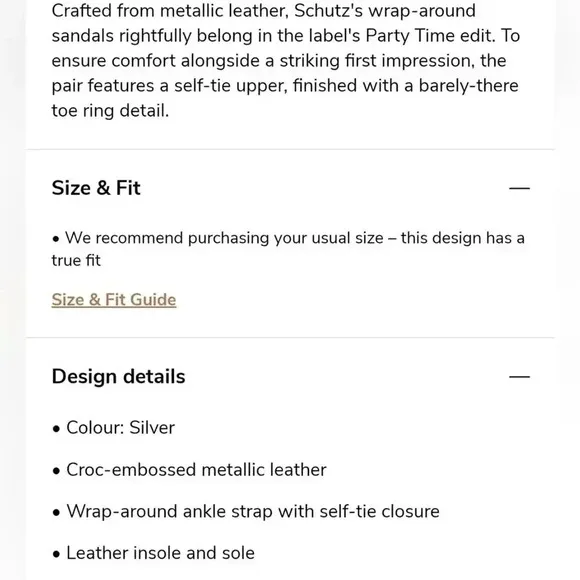Click 'Crafted from metallic leather' opening text

click(x=170, y=11)
